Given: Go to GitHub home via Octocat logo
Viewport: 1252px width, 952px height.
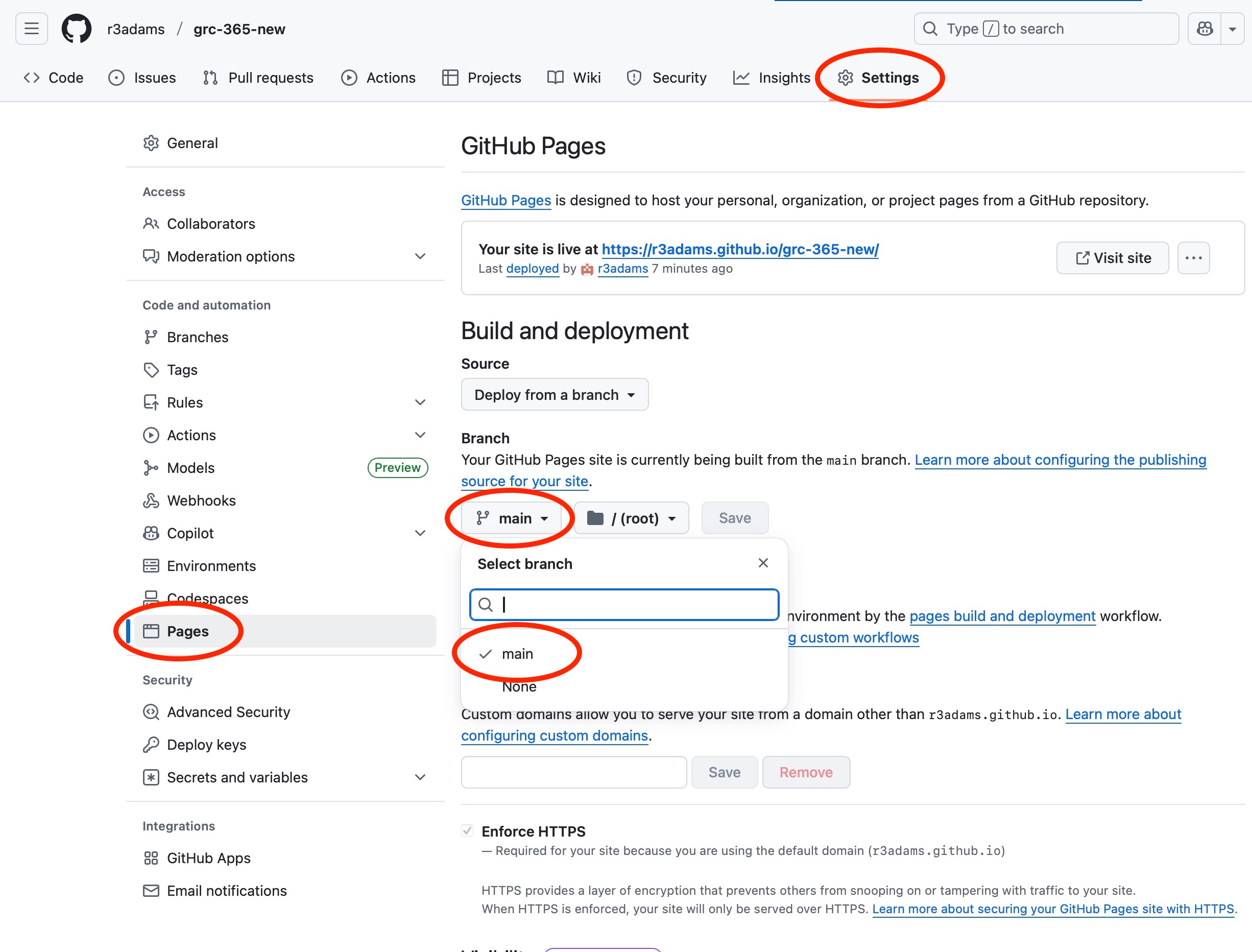Looking at the screenshot, I should click(77, 28).
